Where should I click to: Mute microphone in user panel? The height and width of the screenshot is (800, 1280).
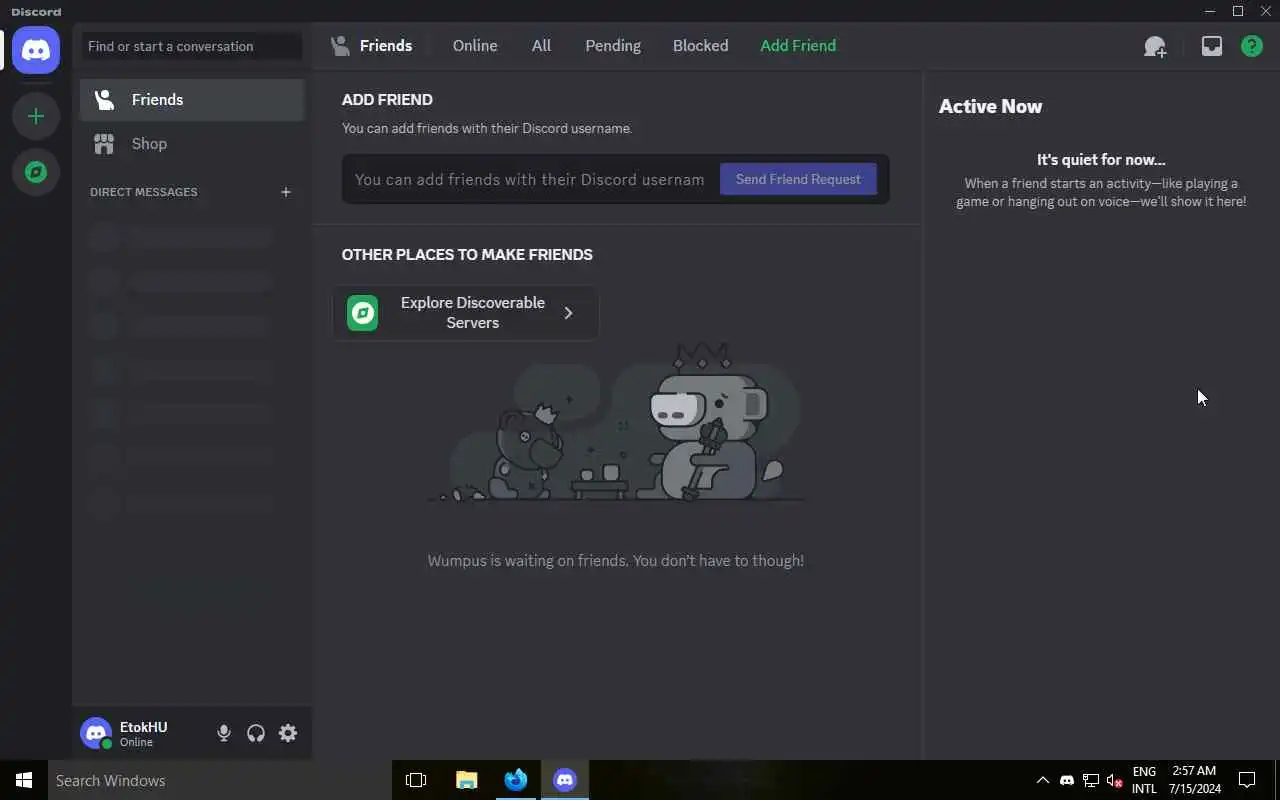pyautogui.click(x=224, y=733)
